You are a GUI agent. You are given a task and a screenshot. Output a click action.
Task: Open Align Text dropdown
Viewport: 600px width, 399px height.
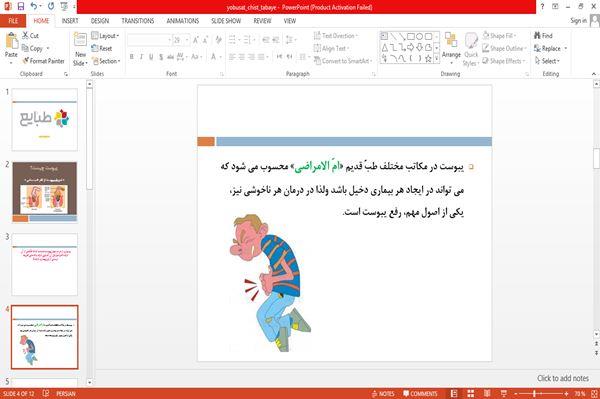(x=331, y=48)
